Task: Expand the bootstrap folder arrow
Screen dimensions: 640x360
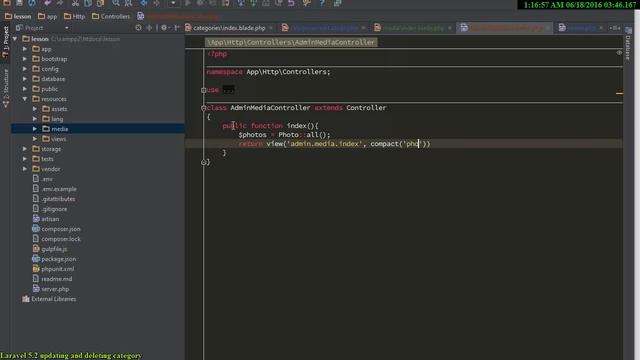Action: point(25,59)
